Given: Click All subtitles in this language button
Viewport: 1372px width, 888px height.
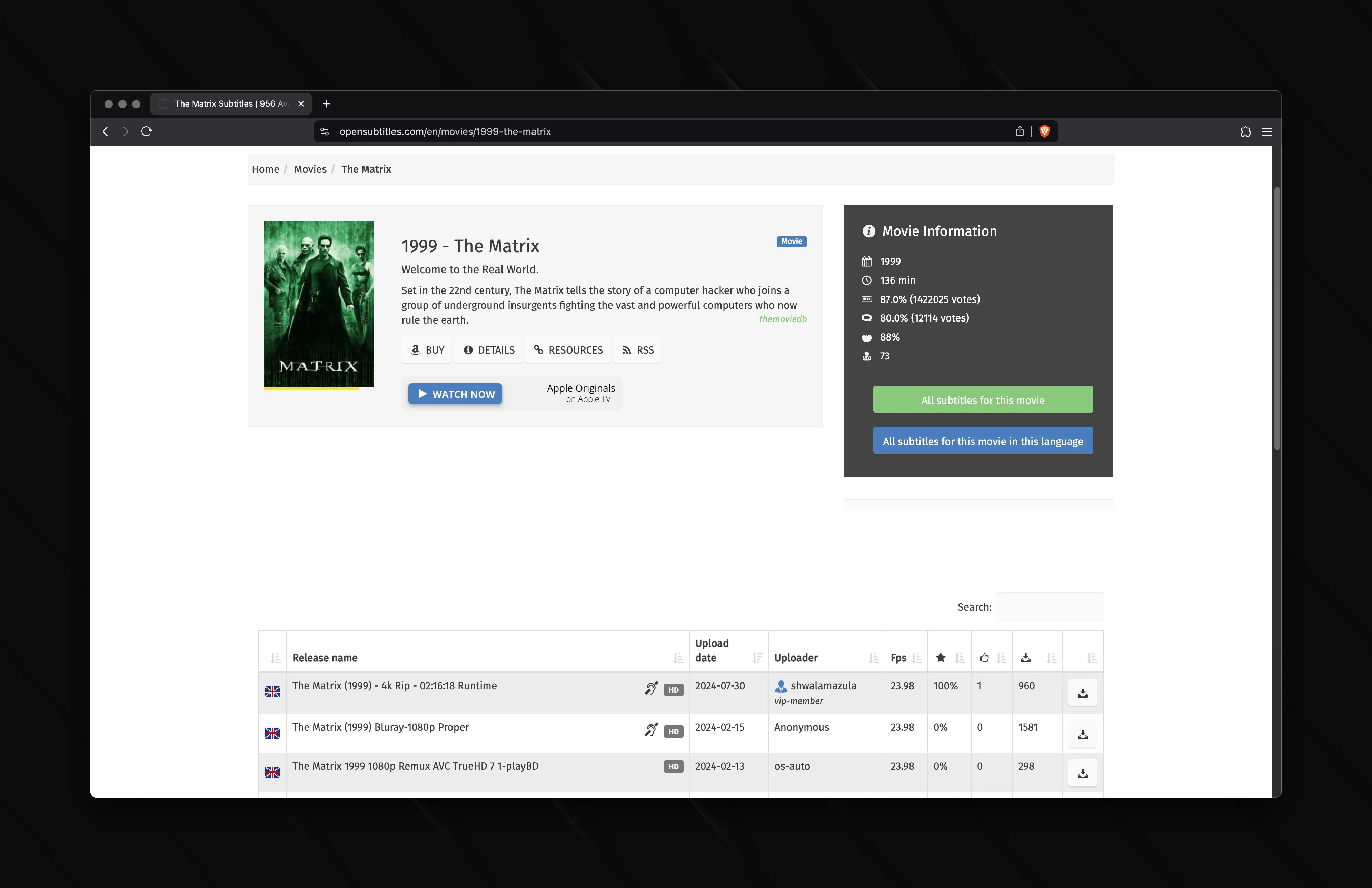Looking at the screenshot, I should click(982, 441).
